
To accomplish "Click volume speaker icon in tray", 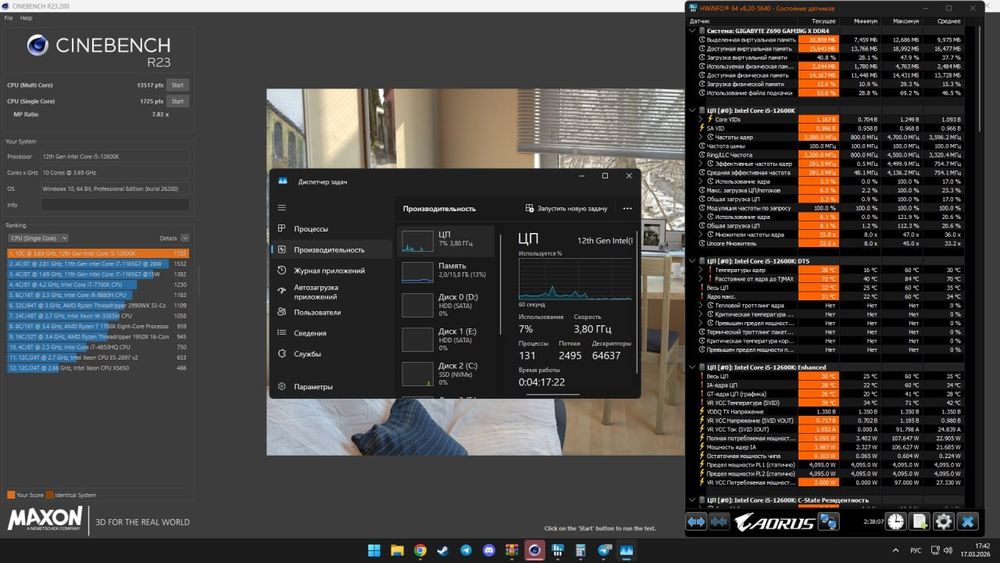I will pos(948,550).
